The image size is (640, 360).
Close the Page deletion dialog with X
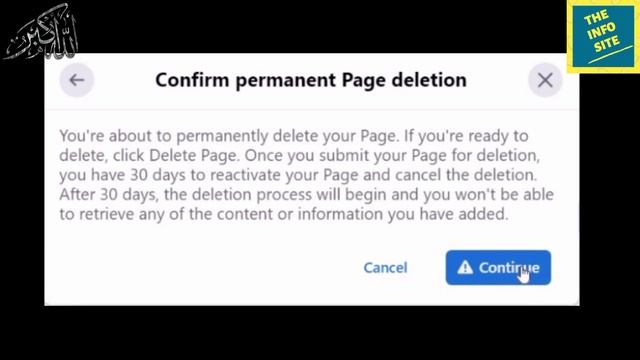545,80
